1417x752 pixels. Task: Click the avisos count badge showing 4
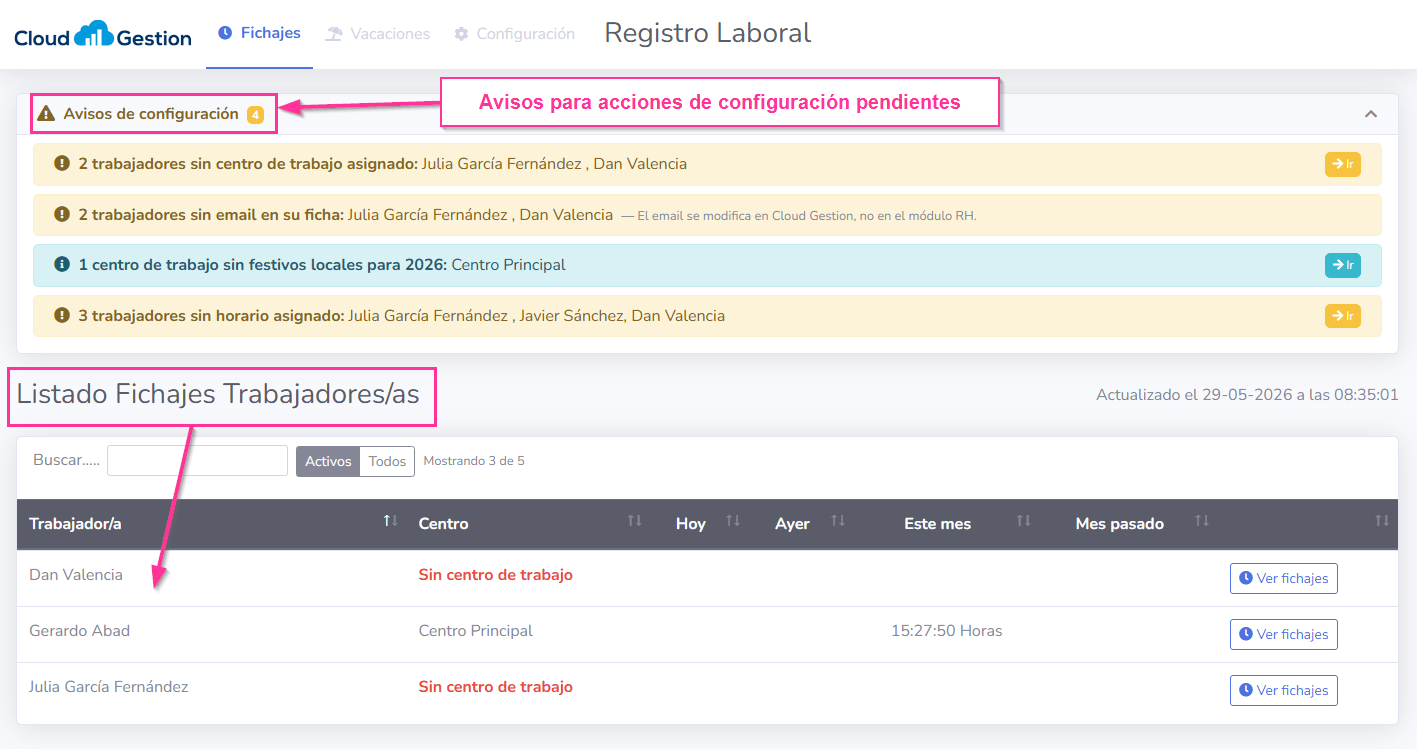[255, 115]
